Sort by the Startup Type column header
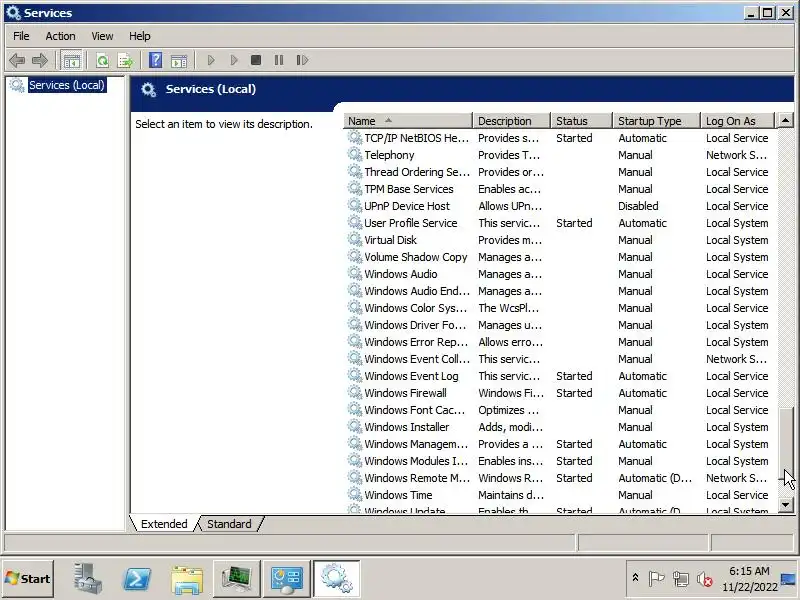Viewport: 800px width, 600px height. tap(657, 121)
